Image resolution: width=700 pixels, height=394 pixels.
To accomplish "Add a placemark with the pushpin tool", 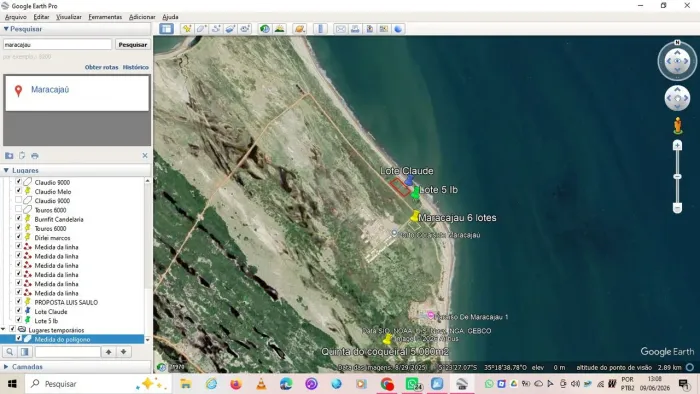I will 187,29.
